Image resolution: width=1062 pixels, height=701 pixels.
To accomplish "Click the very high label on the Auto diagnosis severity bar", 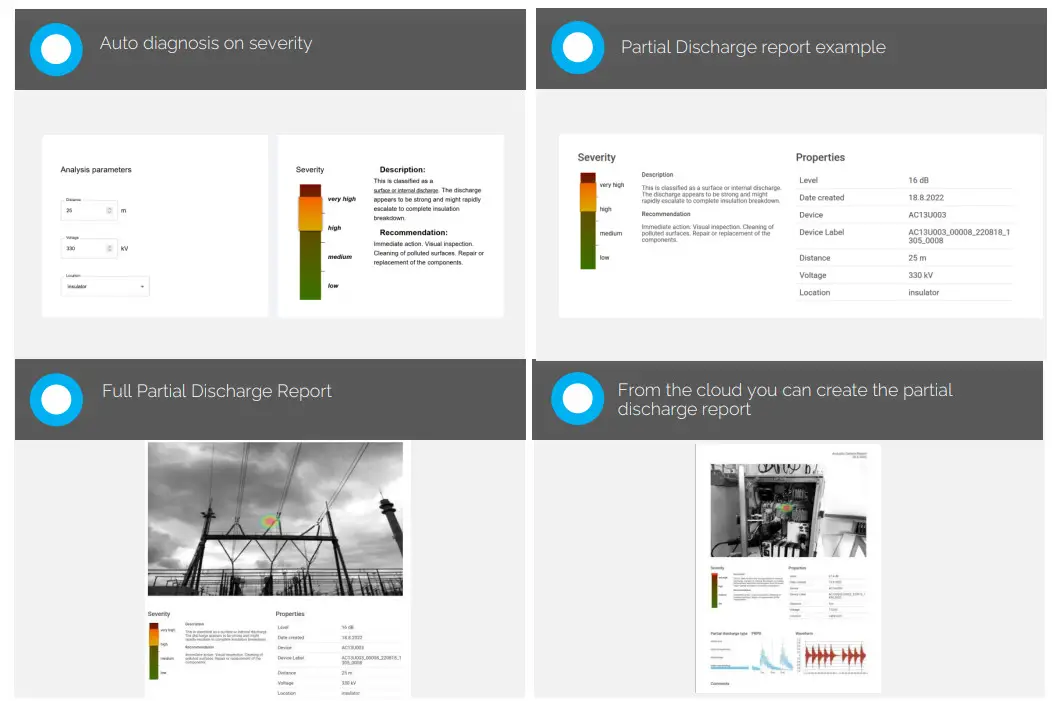I will pyautogui.click(x=342, y=199).
